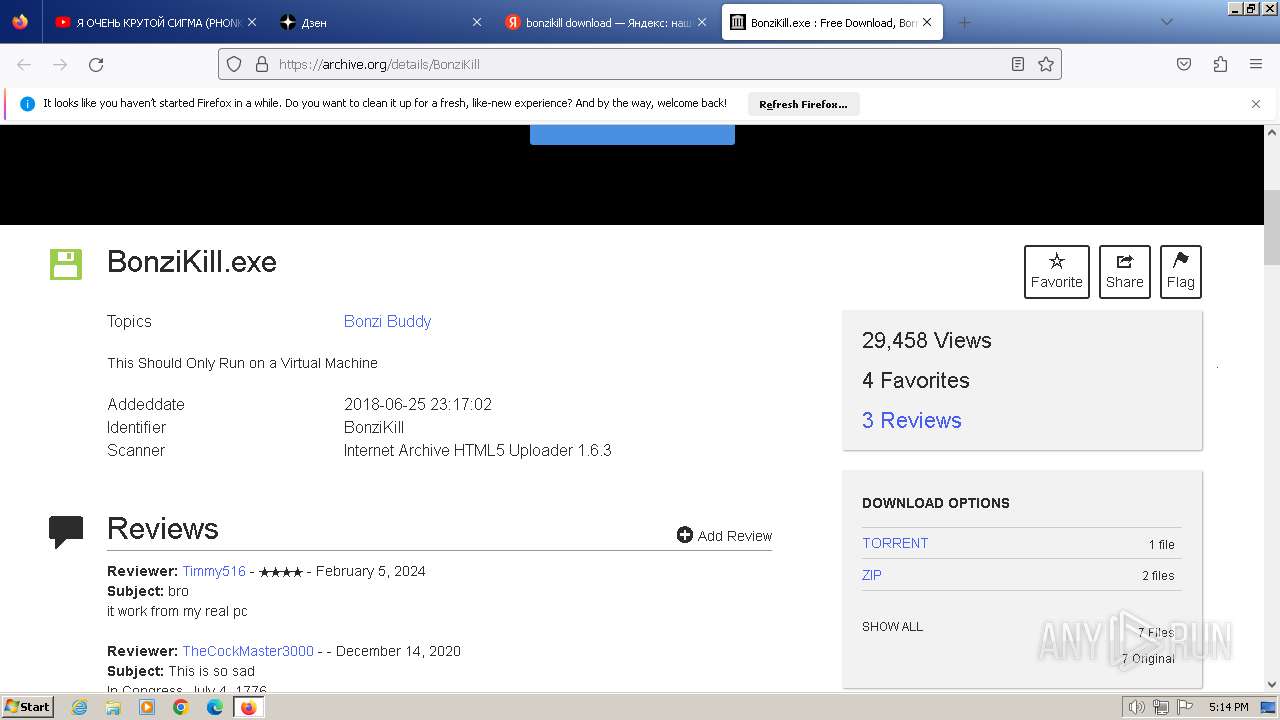Switch to the Яндекс bonzikill download tab
1280x720 pixels.
tap(607, 22)
